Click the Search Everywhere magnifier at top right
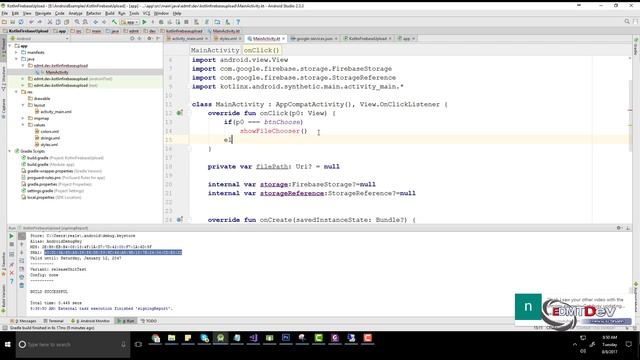 627,21
